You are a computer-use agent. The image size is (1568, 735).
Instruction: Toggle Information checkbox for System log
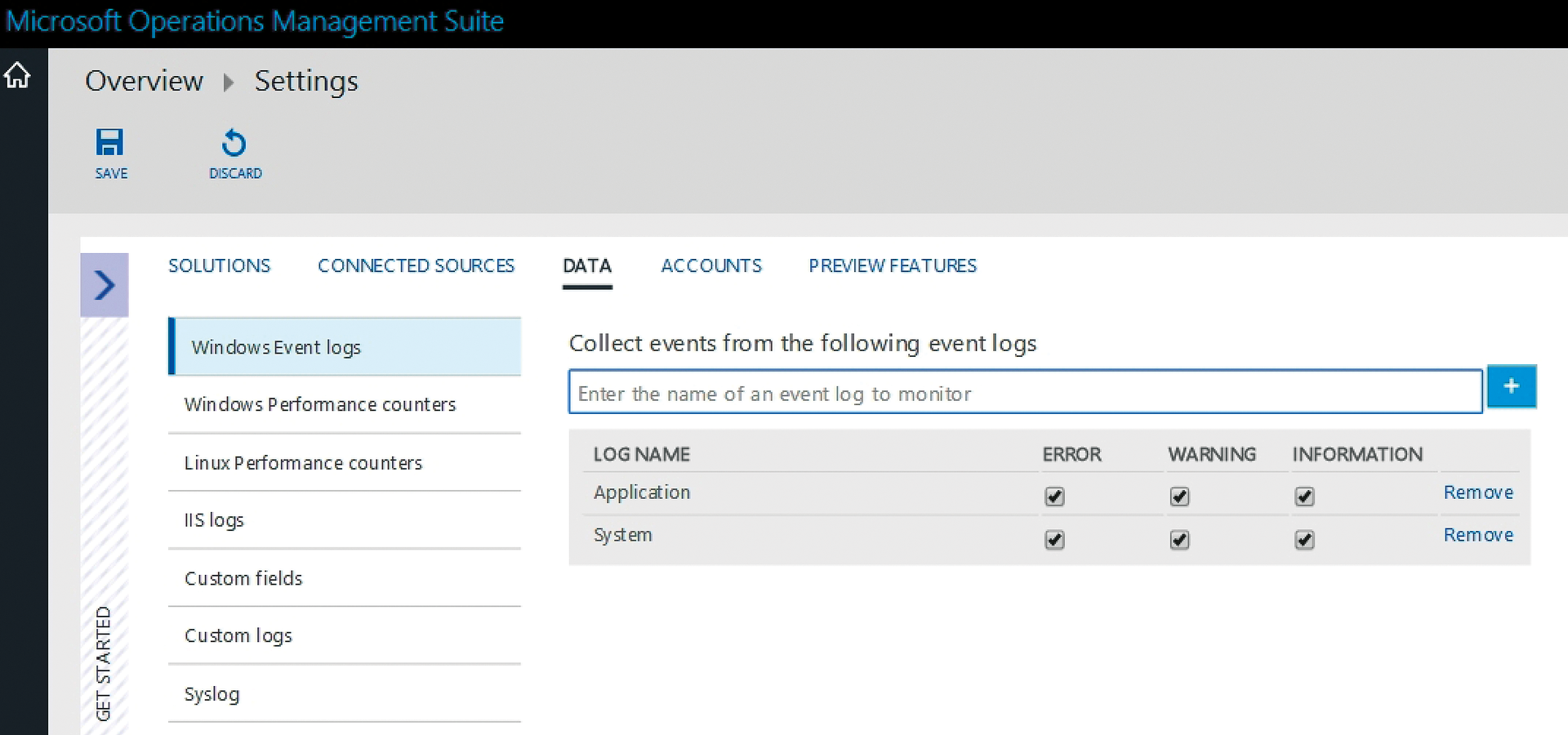[x=1304, y=539]
